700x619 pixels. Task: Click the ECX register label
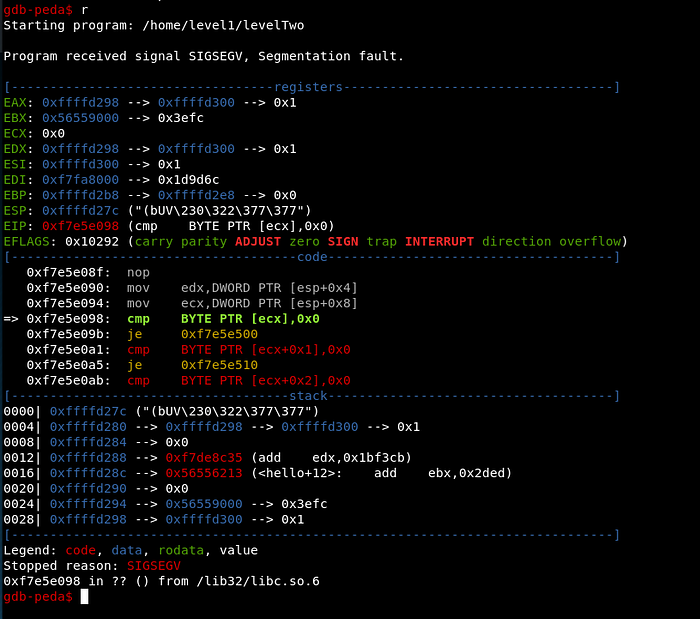16,133
